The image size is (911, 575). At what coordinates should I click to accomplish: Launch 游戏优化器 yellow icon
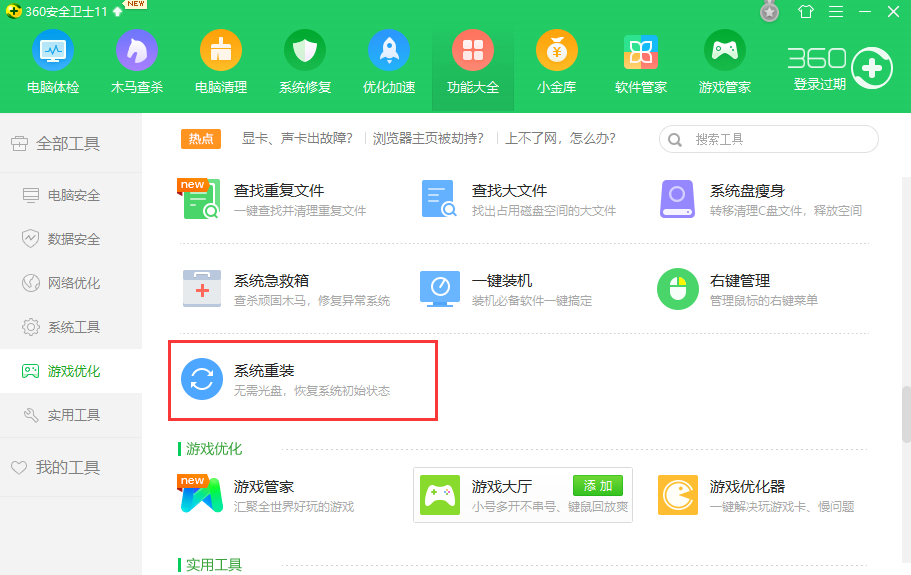click(x=677, y=495)
